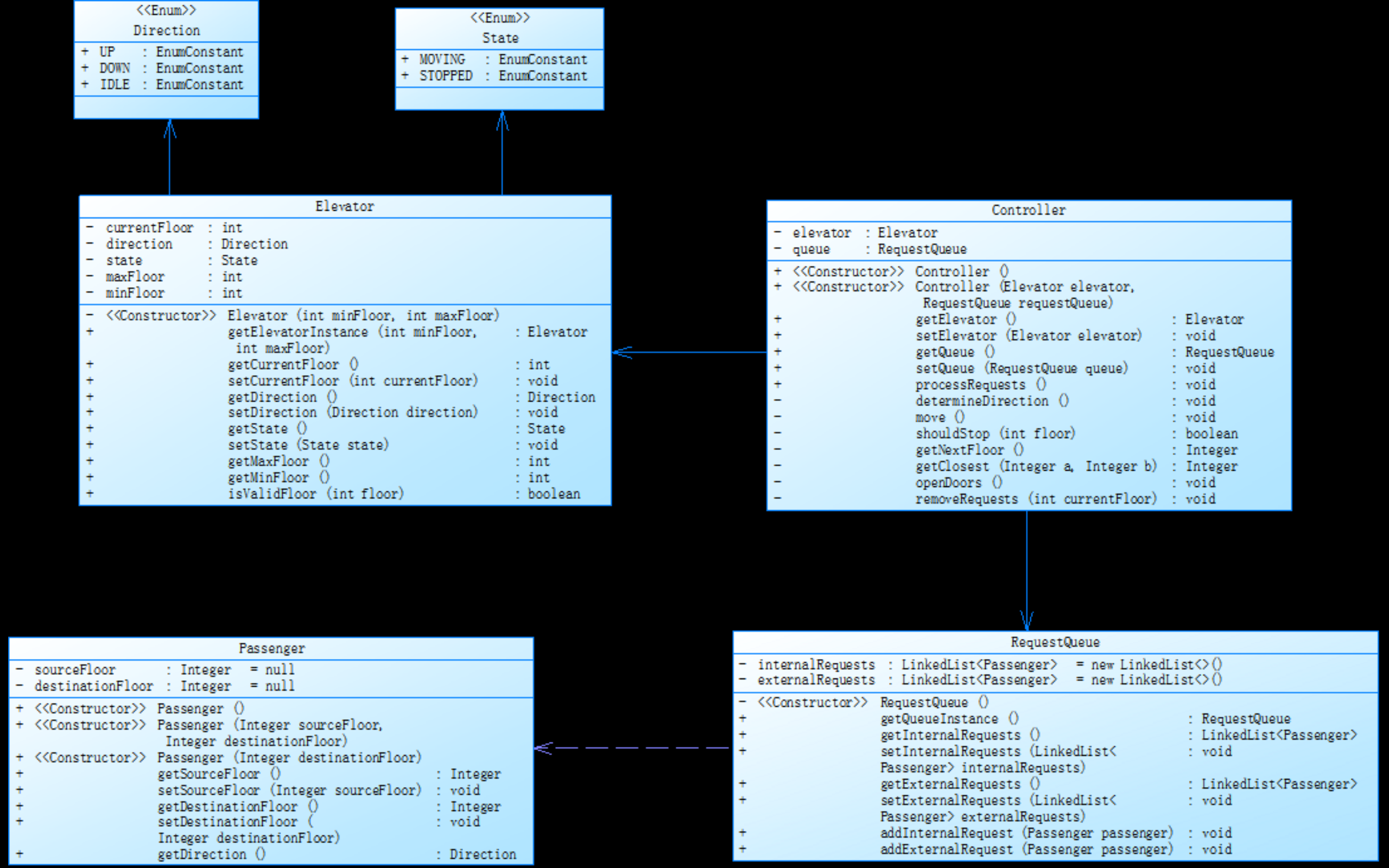Image resolution: width=1389 pixels, height=868 pixels.
Task: Click dashed dependency arrowhead at Passenger
Action: 542,748
